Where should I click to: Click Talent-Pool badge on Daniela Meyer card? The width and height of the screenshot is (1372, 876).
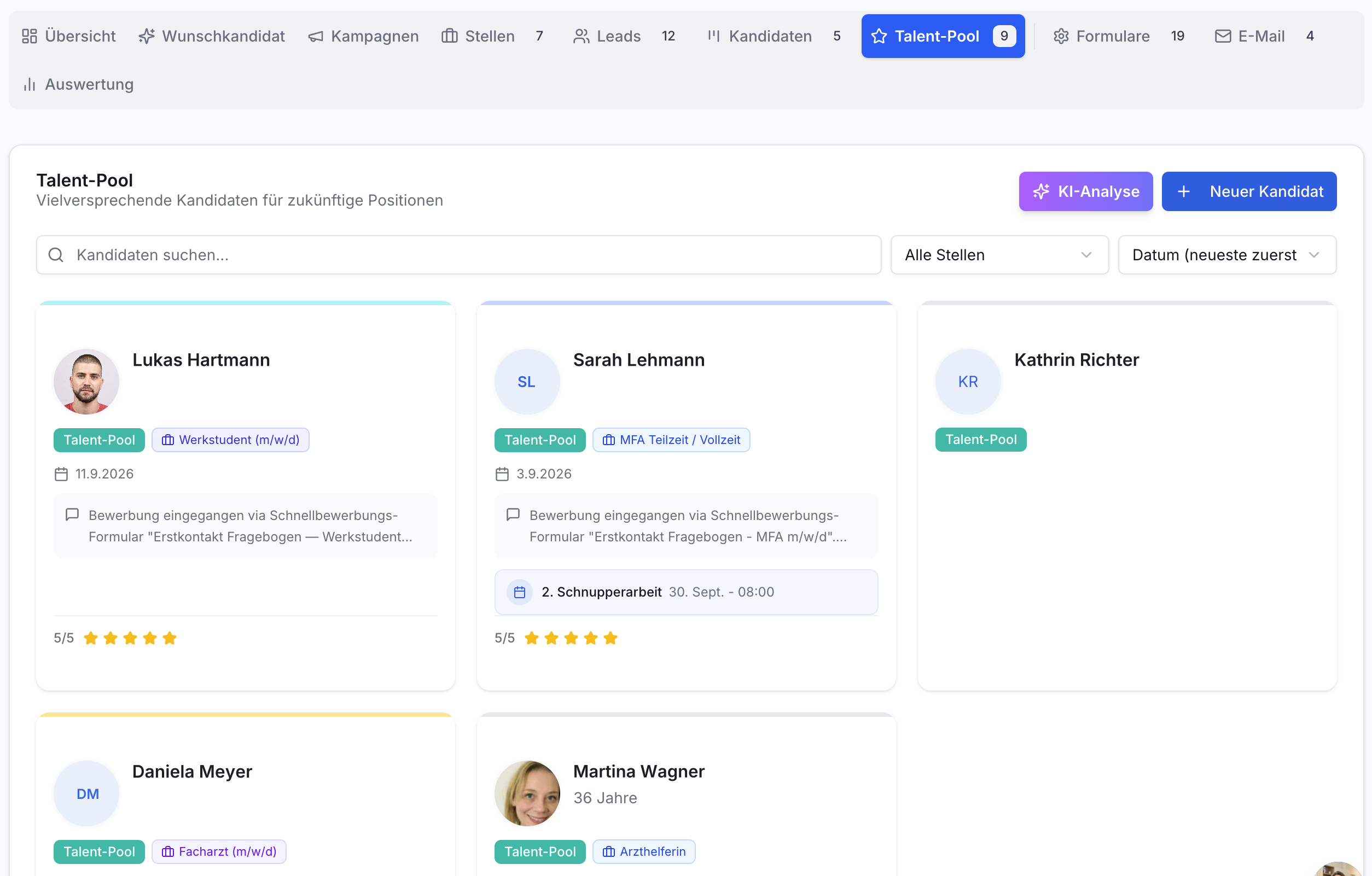click(x=99, y=851)
